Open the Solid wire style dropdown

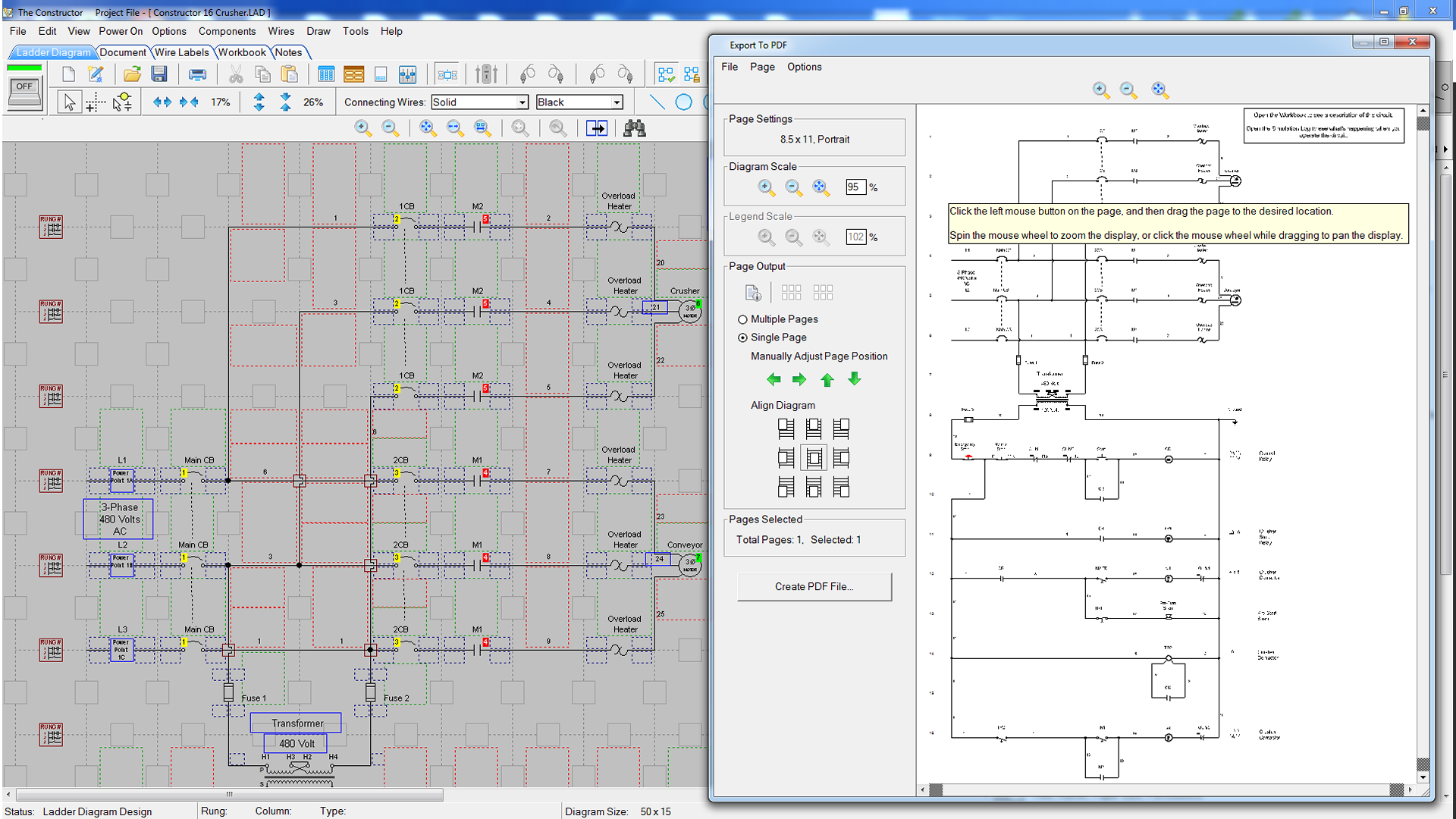[x=522, y=102]
